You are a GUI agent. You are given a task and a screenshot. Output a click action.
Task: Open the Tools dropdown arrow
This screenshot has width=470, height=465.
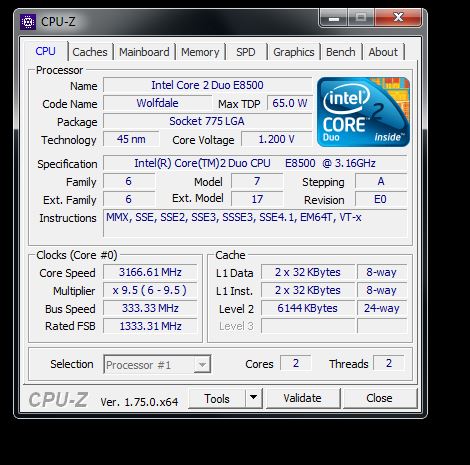pos(254,398)
